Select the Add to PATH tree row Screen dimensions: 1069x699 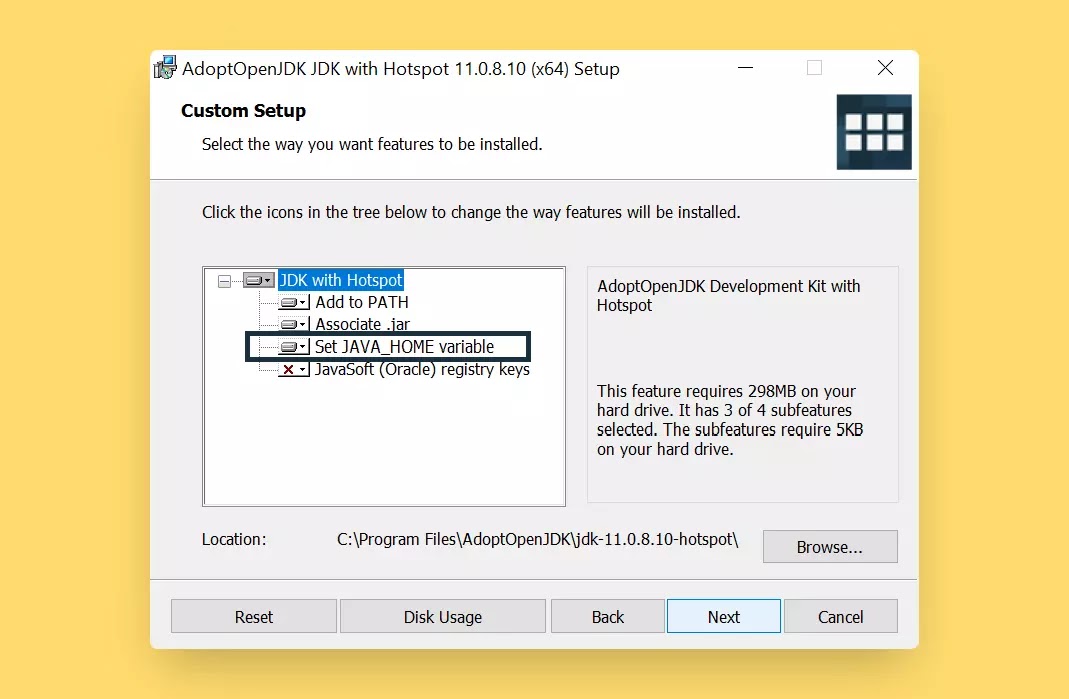tap(362, 302)
